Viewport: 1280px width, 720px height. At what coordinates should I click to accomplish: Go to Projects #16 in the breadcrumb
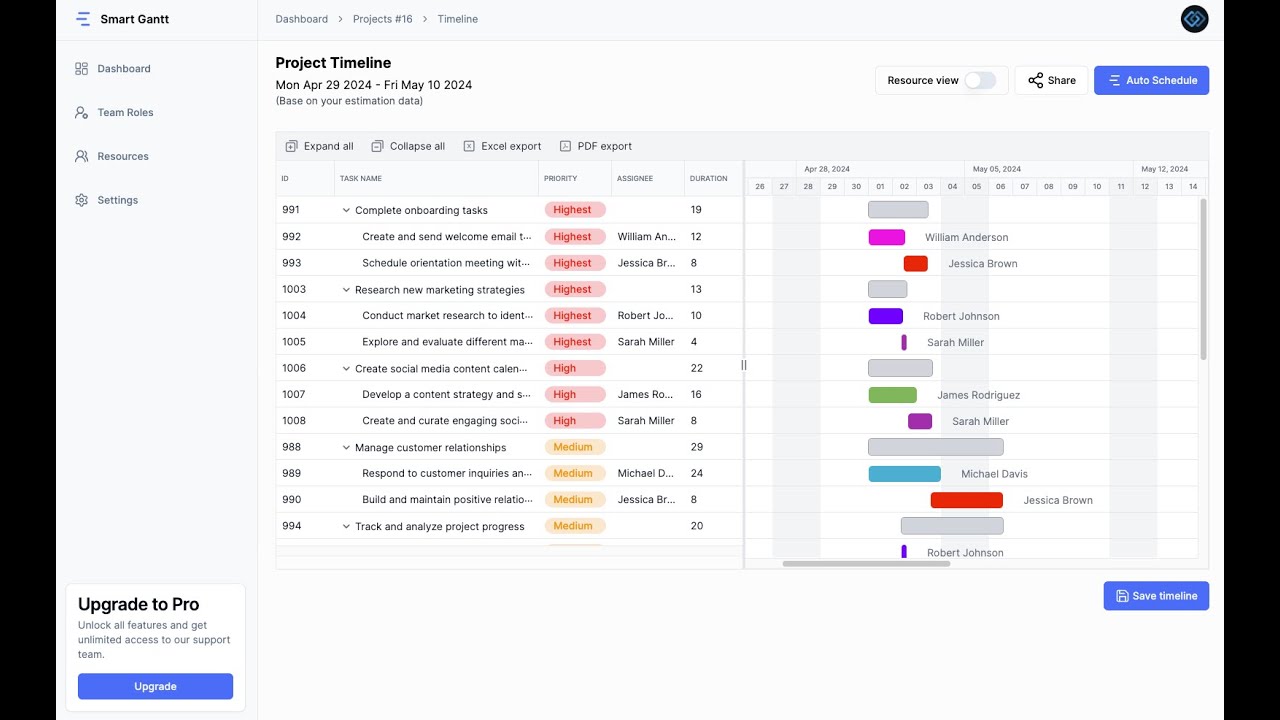(x=383, y=19)
